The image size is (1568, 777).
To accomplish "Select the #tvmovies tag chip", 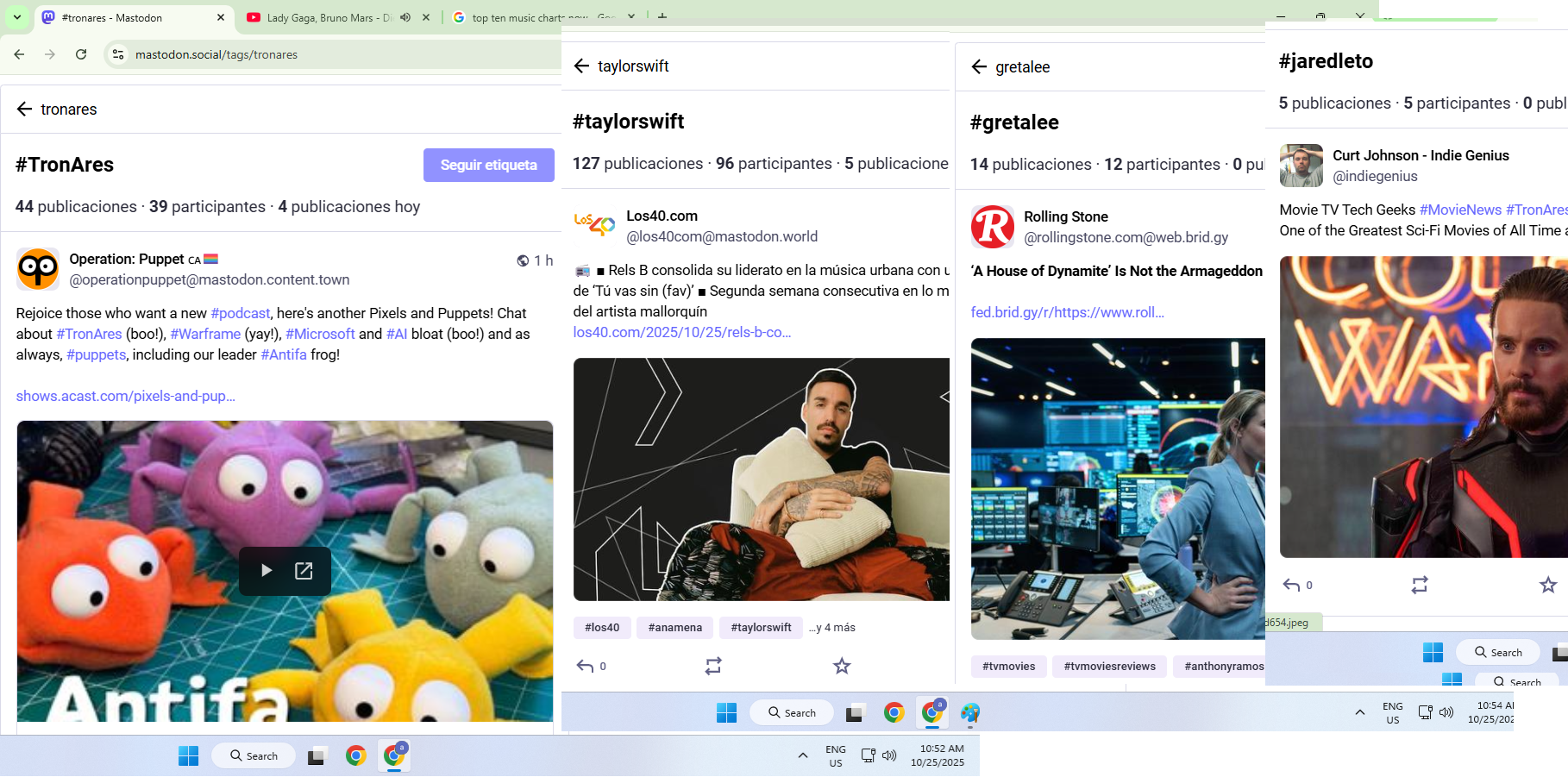I will 1009,667.
